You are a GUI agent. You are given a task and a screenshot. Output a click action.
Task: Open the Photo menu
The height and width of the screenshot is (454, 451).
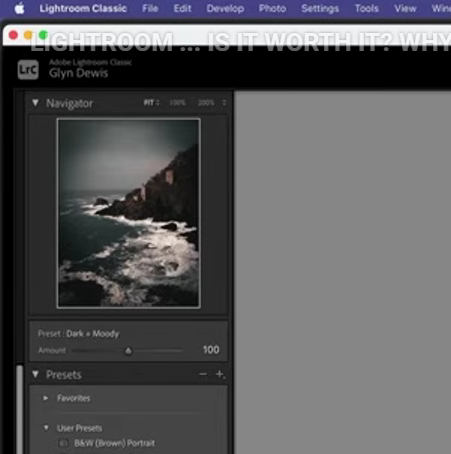pyautogui.click(x=272, y=8)
